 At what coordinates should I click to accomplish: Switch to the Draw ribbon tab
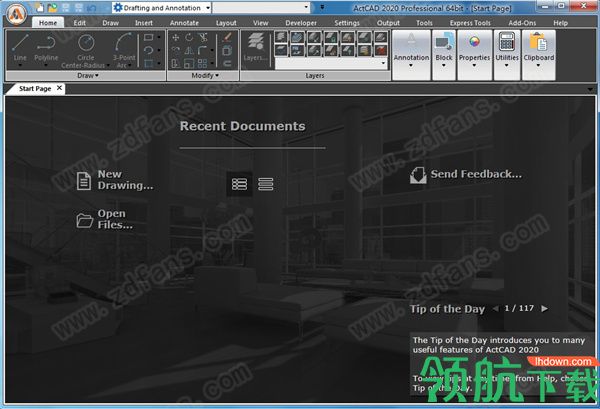click(x=111, y=23)
